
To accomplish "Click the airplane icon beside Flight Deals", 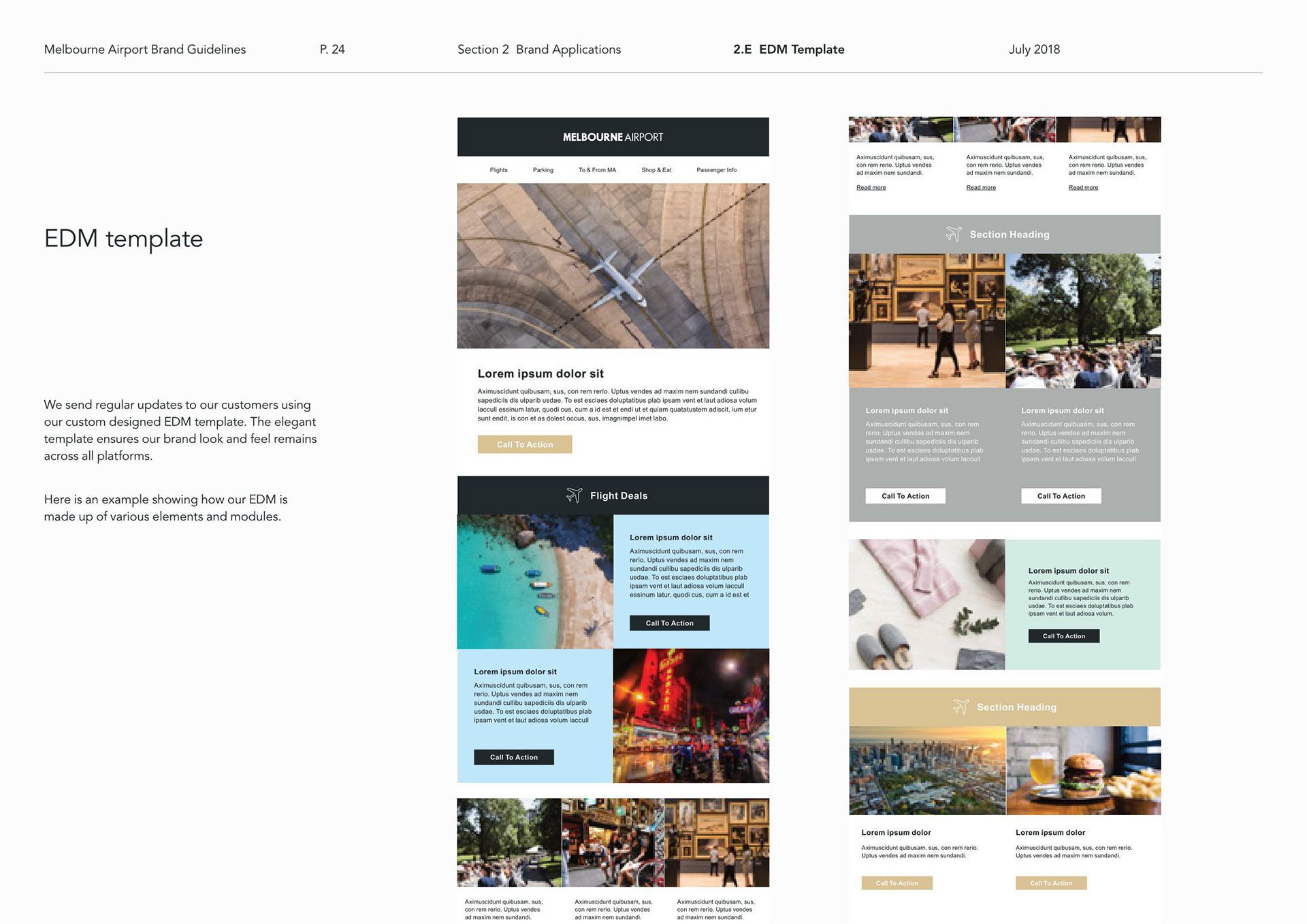I will click(x=574, y=495).
